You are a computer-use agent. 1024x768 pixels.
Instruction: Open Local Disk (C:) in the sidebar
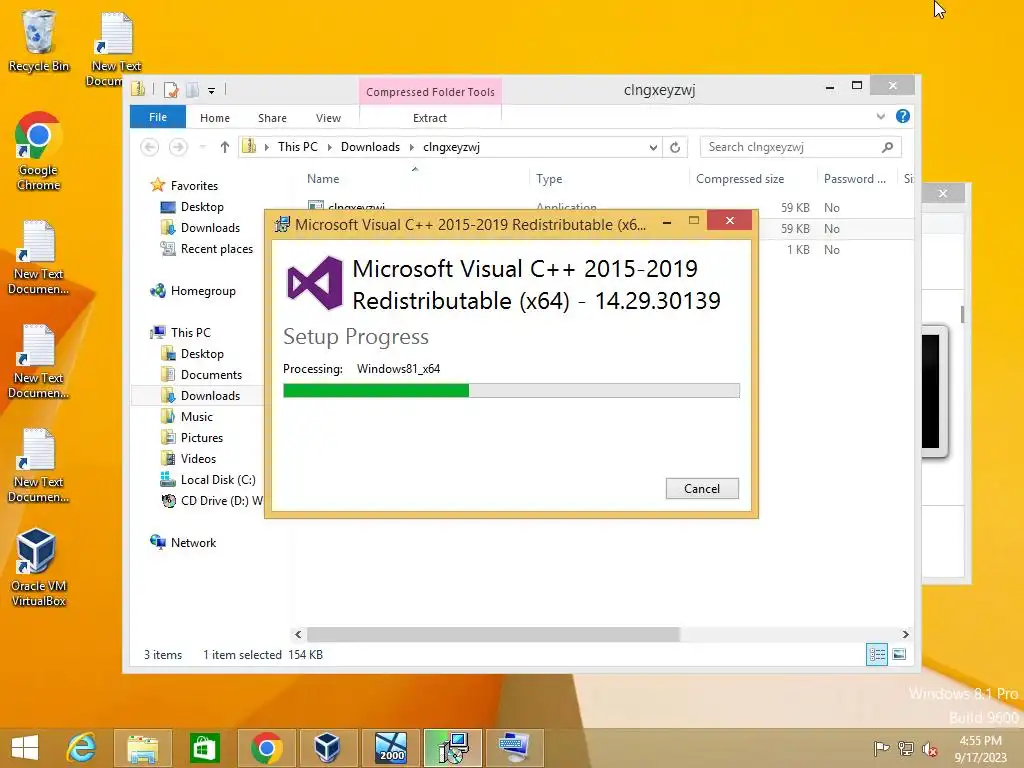tap(218, 479)
